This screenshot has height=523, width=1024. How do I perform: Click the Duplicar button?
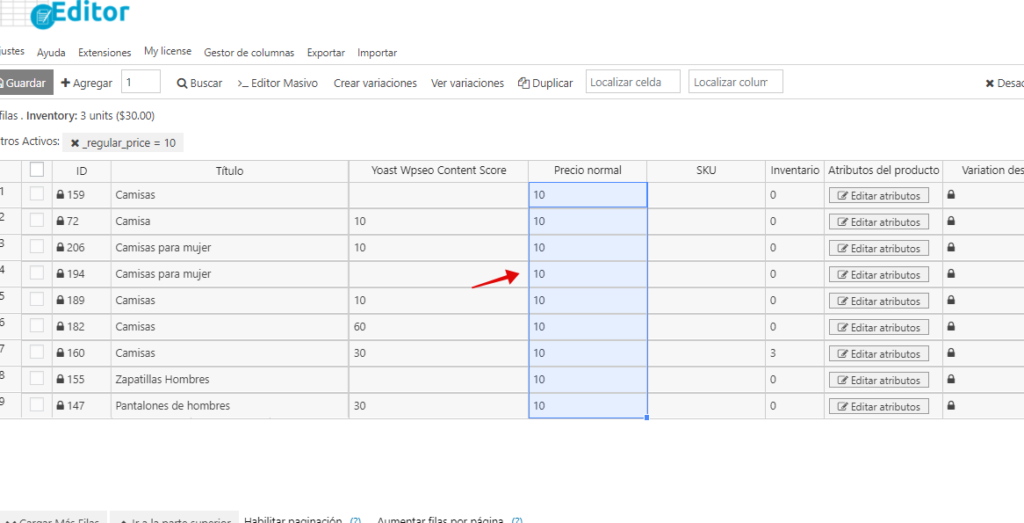pyautogui.click(x=545, y=83)
